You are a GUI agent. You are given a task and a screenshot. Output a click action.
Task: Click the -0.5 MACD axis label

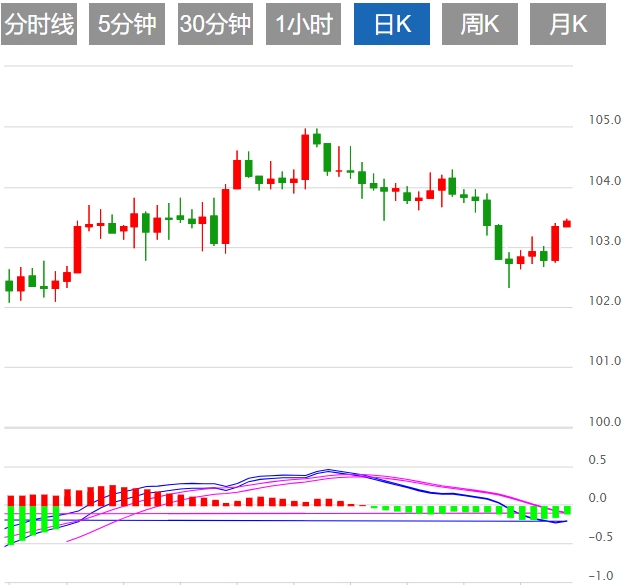click(x=601, y=537)
